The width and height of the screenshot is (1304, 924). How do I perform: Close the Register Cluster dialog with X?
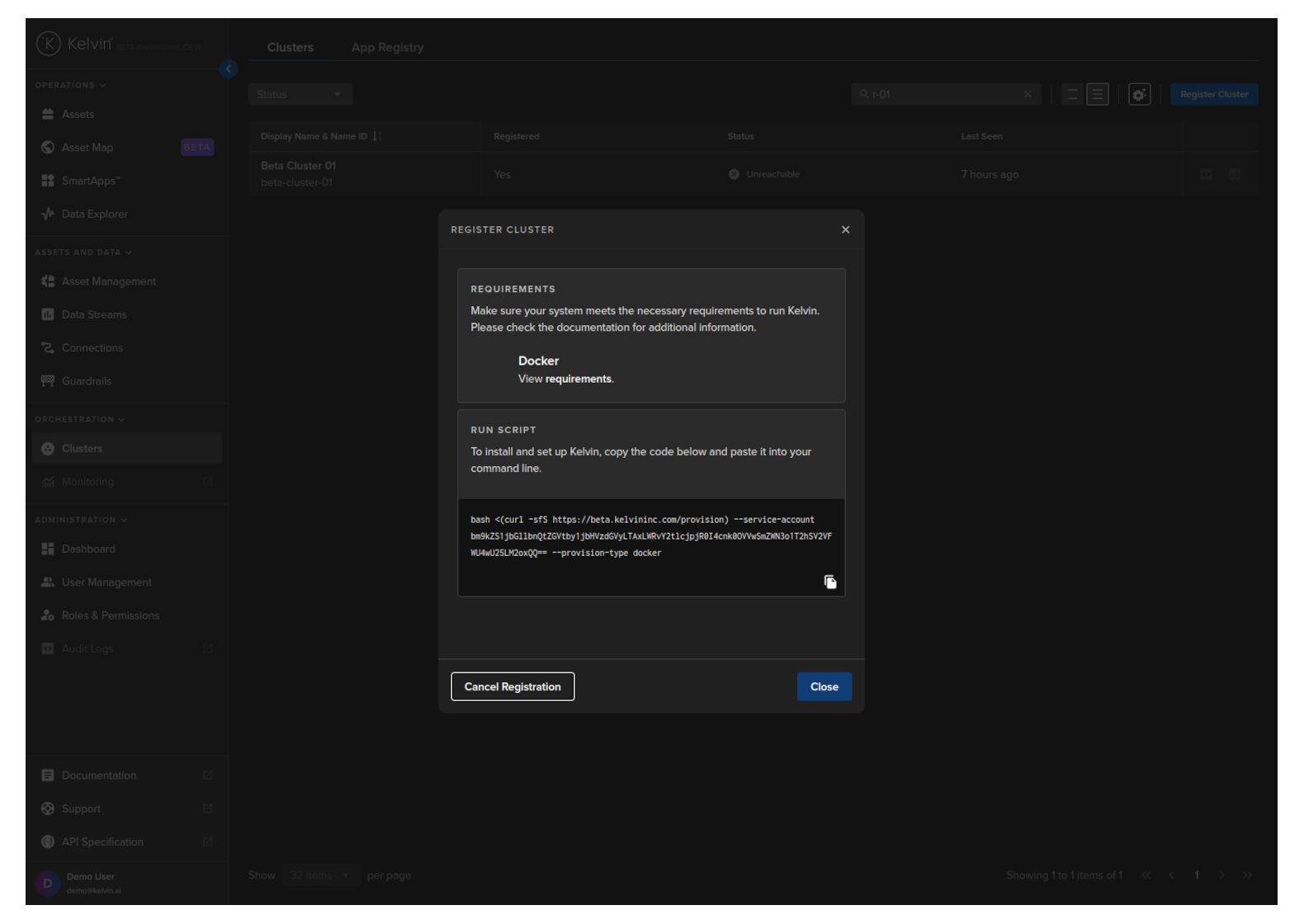click(x=845, y=229)
